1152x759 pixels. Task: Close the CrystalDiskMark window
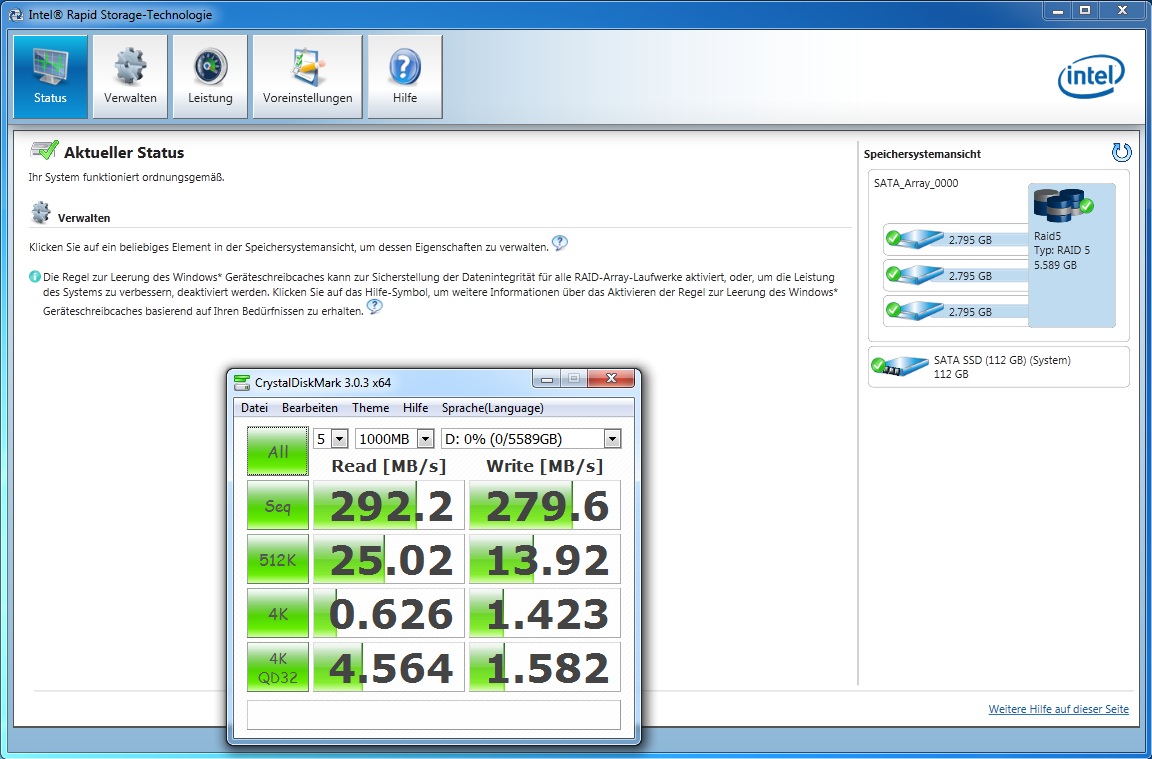611,379
